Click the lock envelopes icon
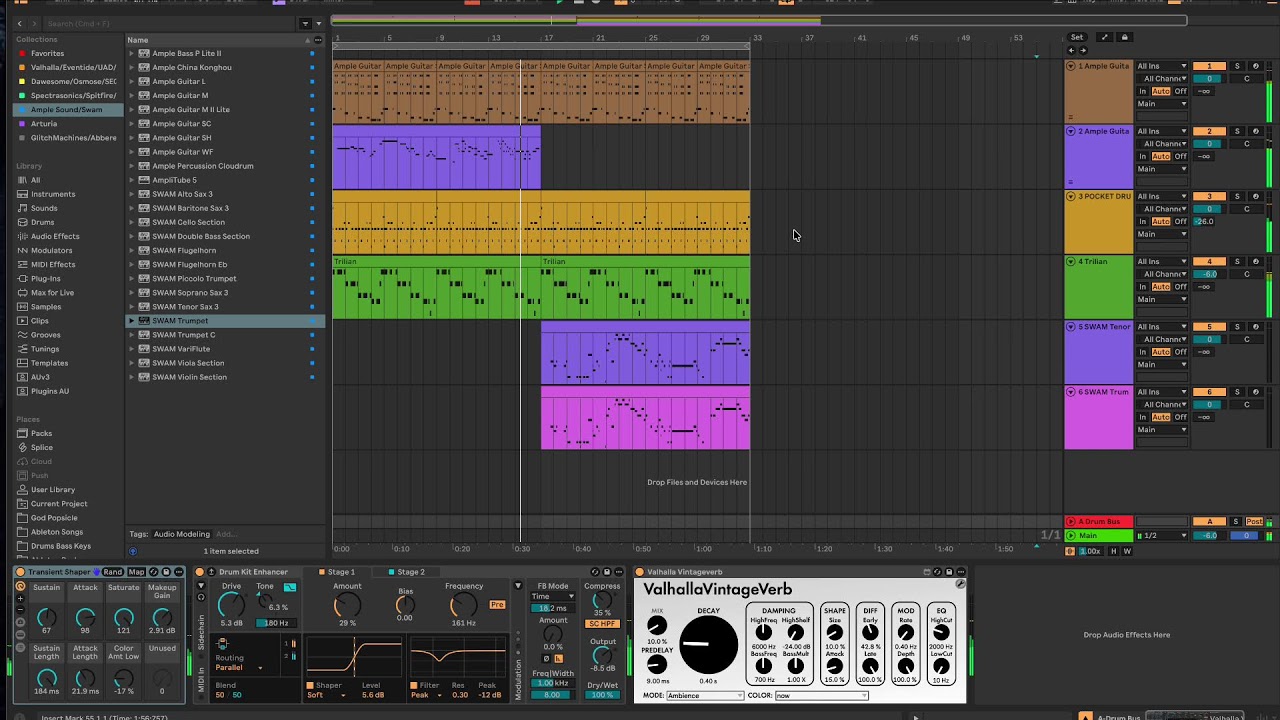 1124,37
